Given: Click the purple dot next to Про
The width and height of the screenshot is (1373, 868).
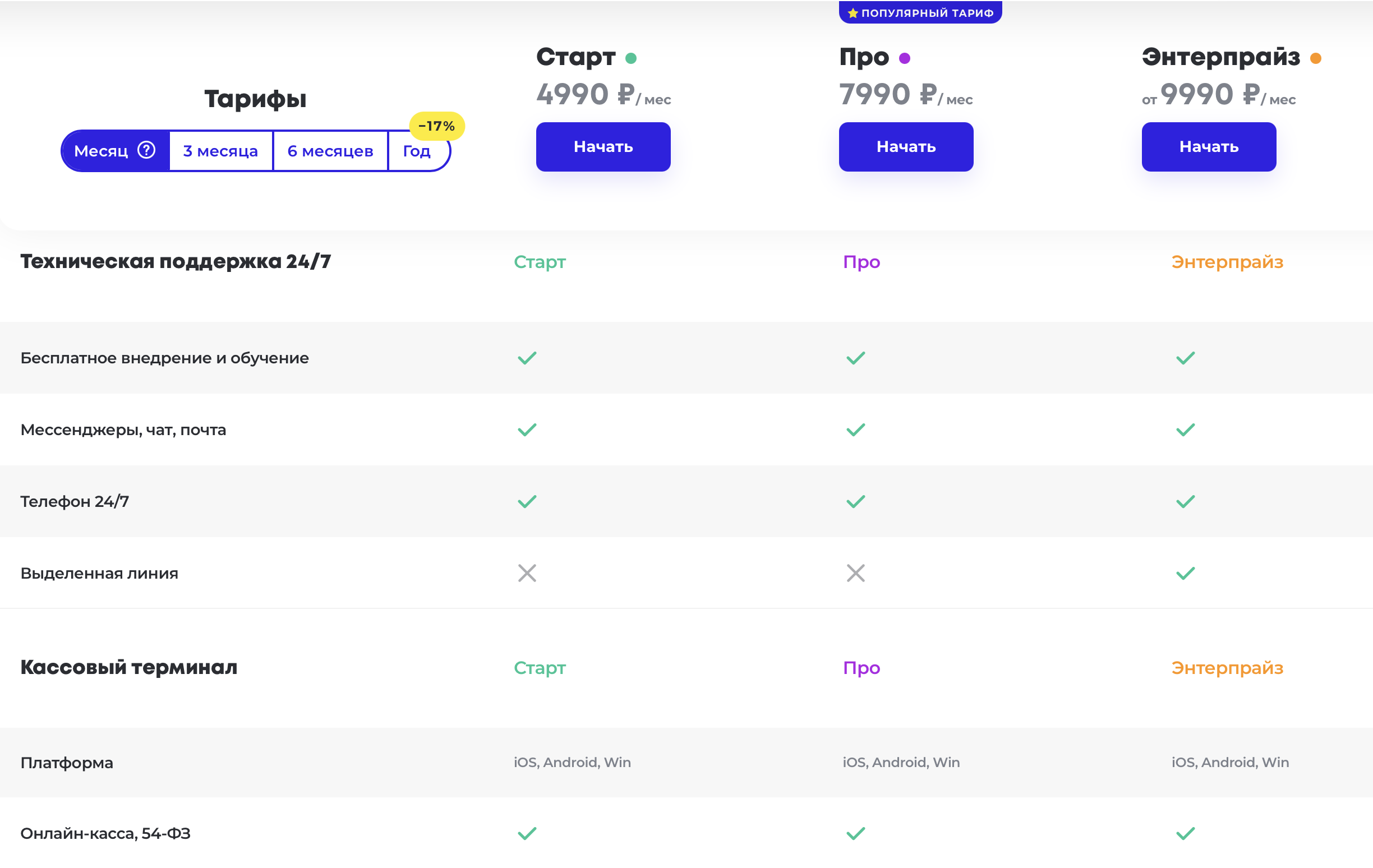Looking at the screenshot, I should coord(904,58).
